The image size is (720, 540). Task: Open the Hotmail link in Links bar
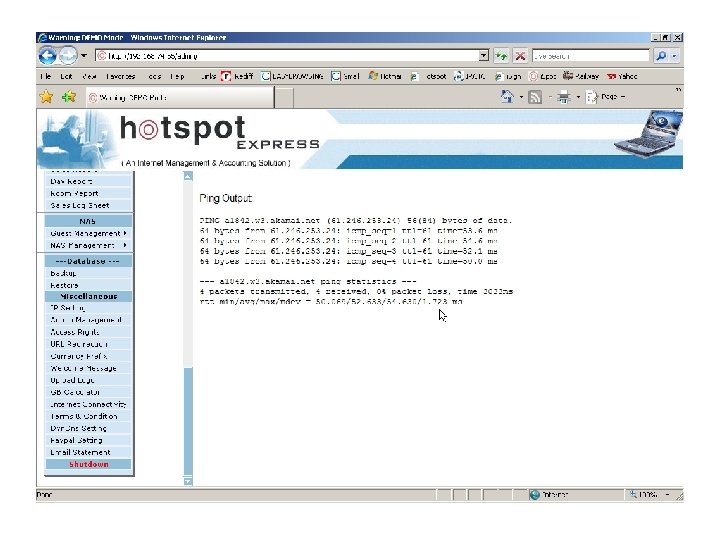pyautogui.click(x=385, y=76)
